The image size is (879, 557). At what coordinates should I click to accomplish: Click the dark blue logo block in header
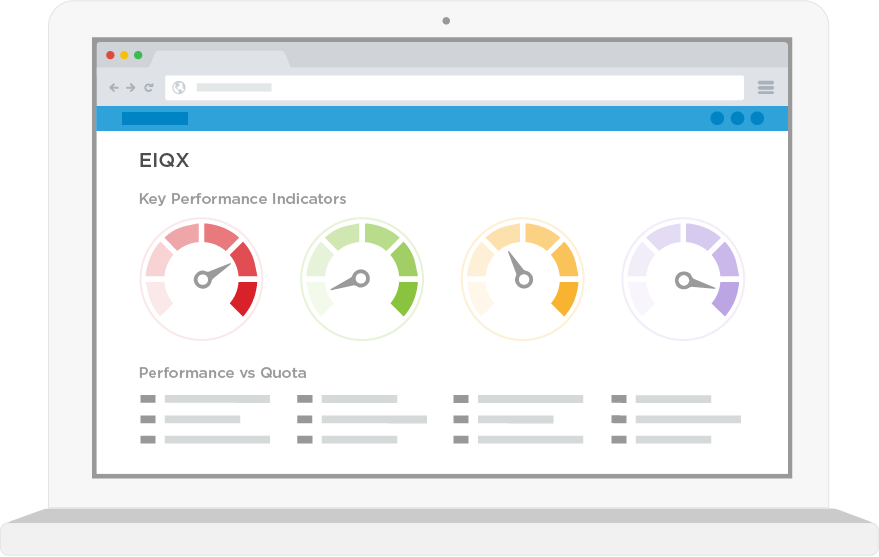click(x=155, y=118)
